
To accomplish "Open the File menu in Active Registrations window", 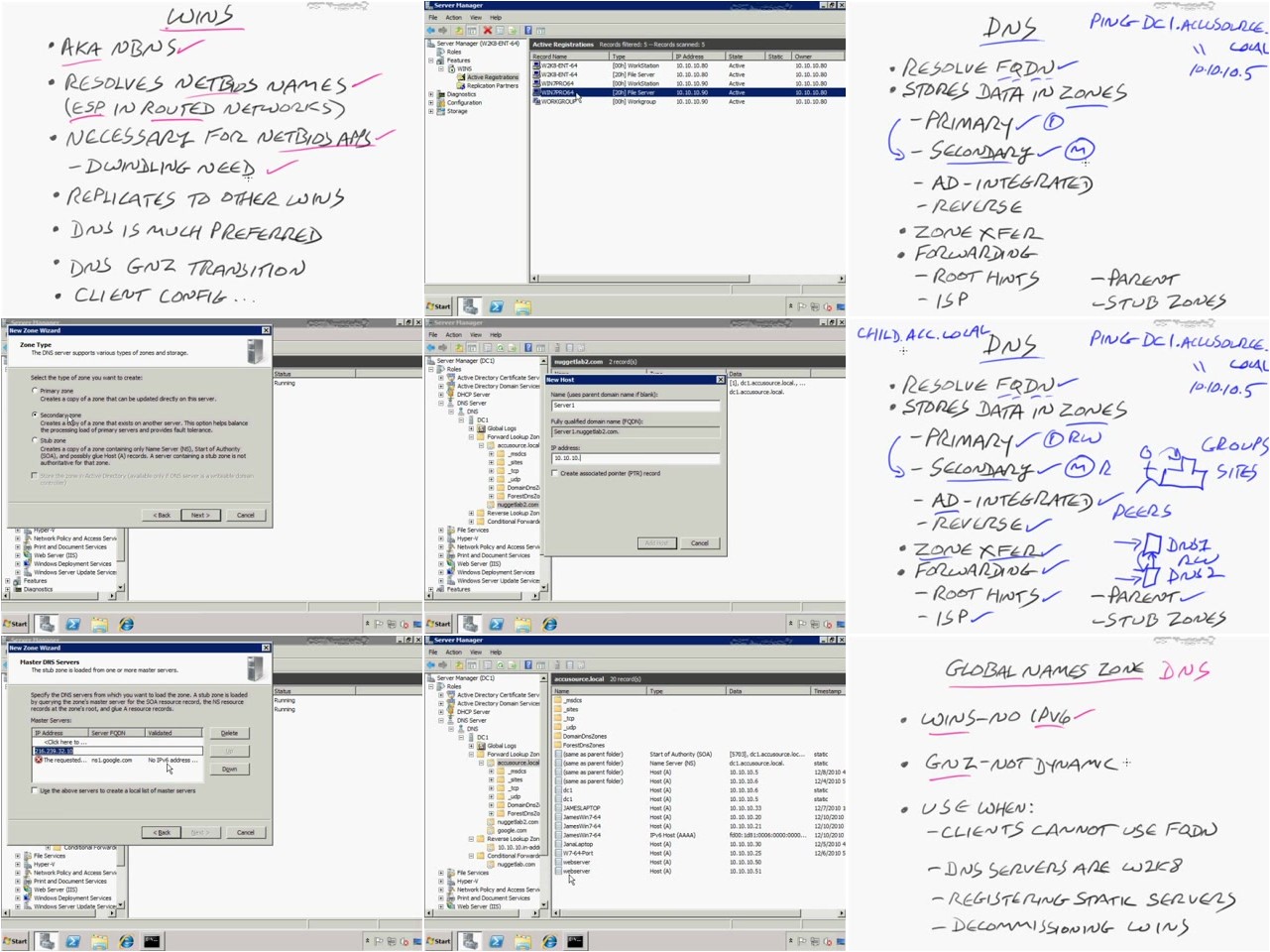I will pos(432,17).
